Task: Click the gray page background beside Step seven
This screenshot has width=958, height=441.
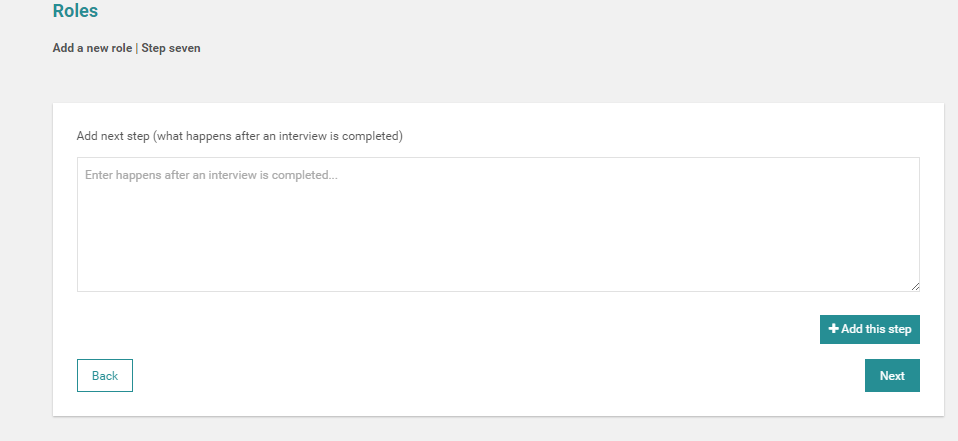Action: pyautogui.click(x=400, y=48)
